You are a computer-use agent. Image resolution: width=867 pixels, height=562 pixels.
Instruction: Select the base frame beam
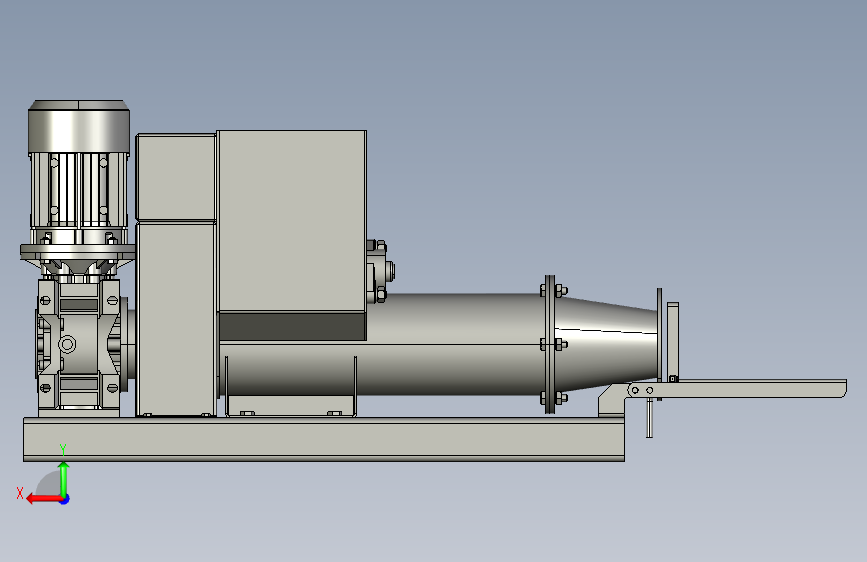pyautogui.click(x=323, y=439)
